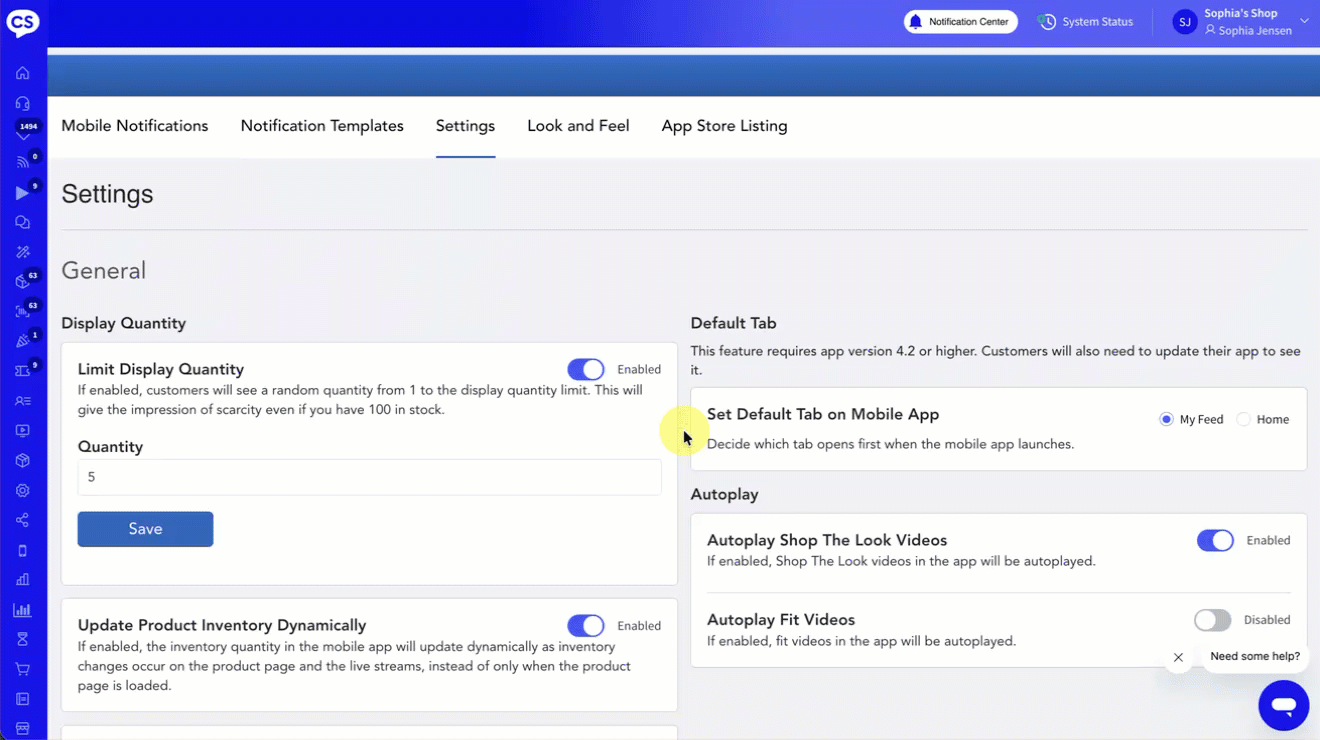This screenshot has height=740, width=1320.
Task: Disable the Limit Display Quantity toggle
Action: [x=585, y=370]
